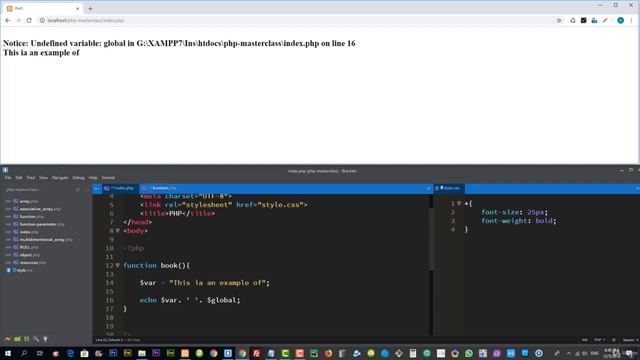The image size is (640, 360).
Task: Switch to the index.php editor tab
Action: pos(120,188)
